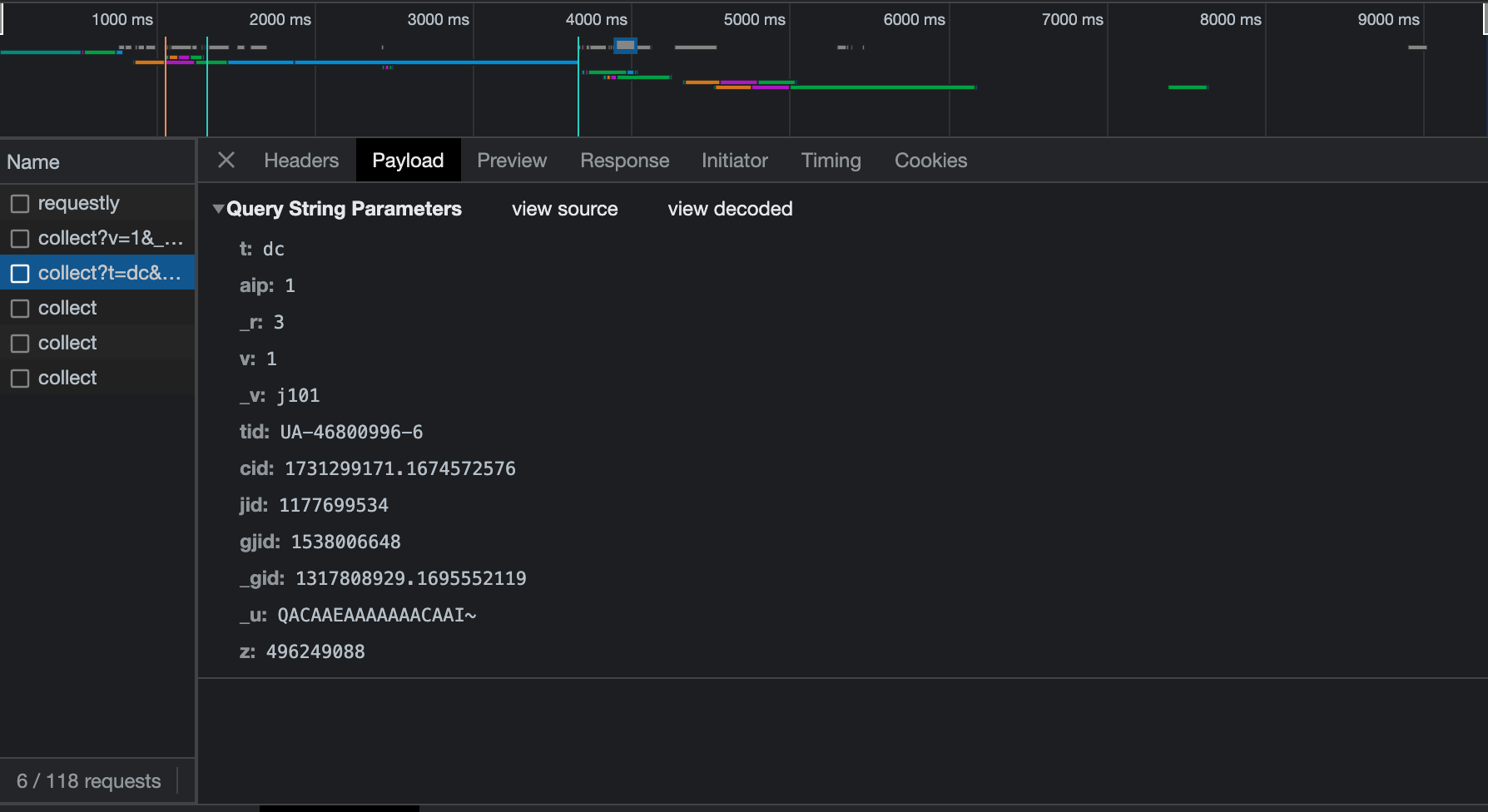Tick checkbox for first plain collect request
The height and width of the screenshot is (812, 1488).
(x=20, y=309)
